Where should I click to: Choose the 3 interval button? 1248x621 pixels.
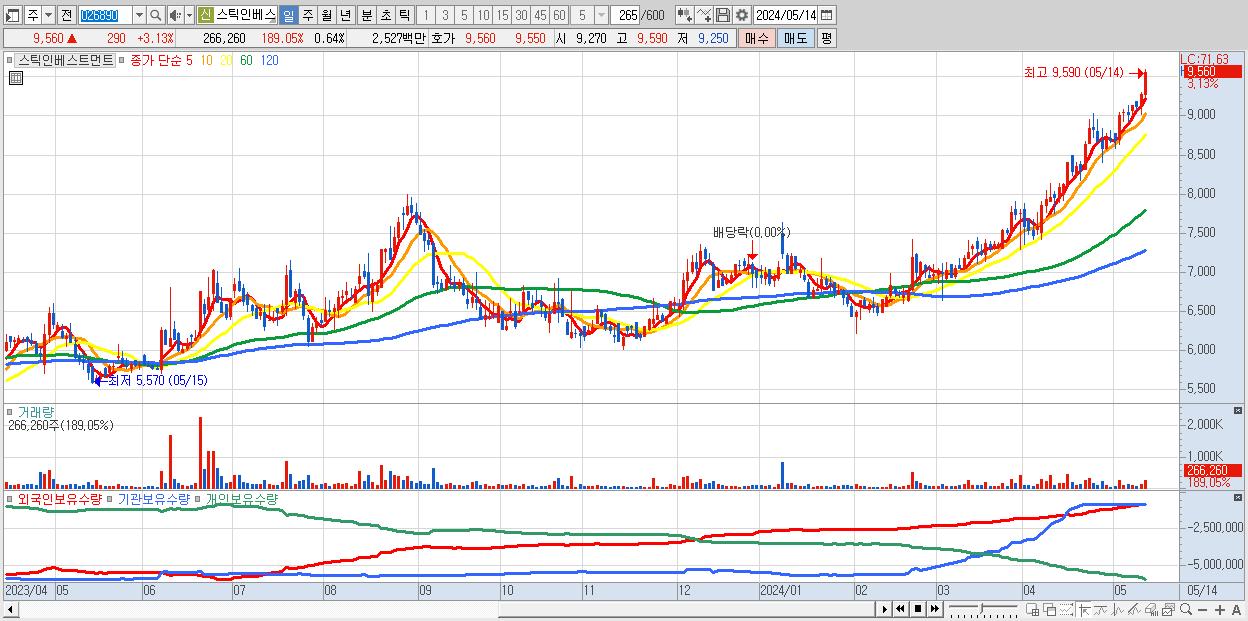click(x=445, y=15)
